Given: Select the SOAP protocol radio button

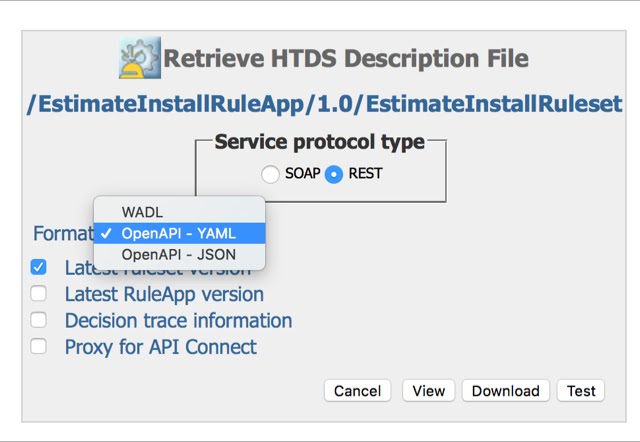Looking at the screenshot, I should 270,174.
